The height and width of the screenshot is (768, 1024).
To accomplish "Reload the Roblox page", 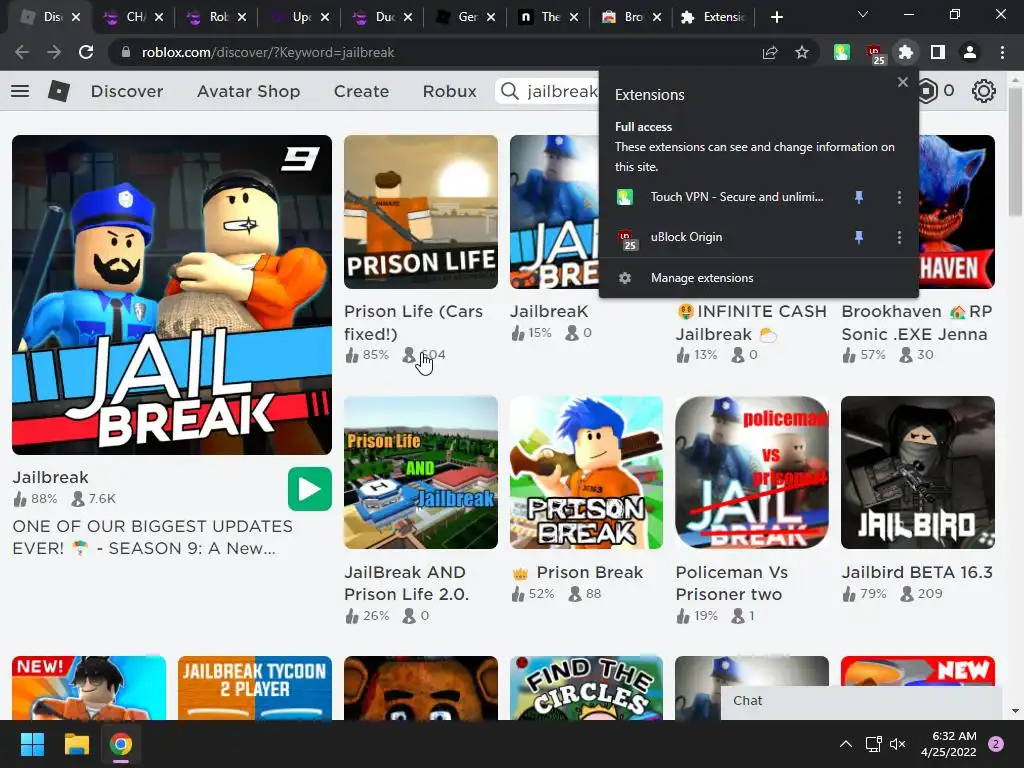I will point(86,52).
